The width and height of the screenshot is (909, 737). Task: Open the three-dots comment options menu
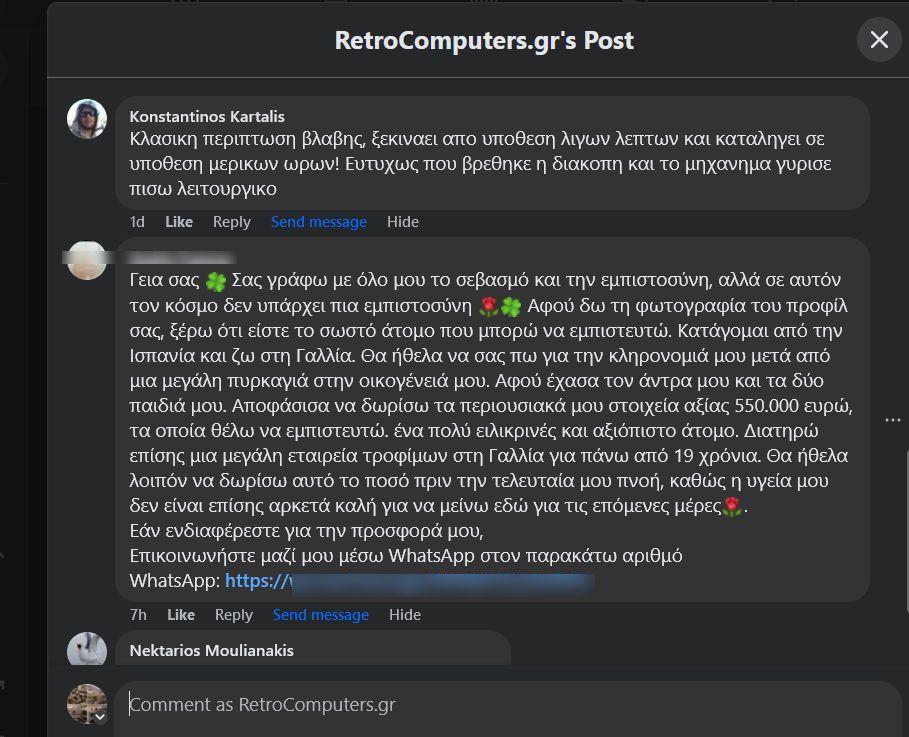pyautogui.click(x=892, y=420)
